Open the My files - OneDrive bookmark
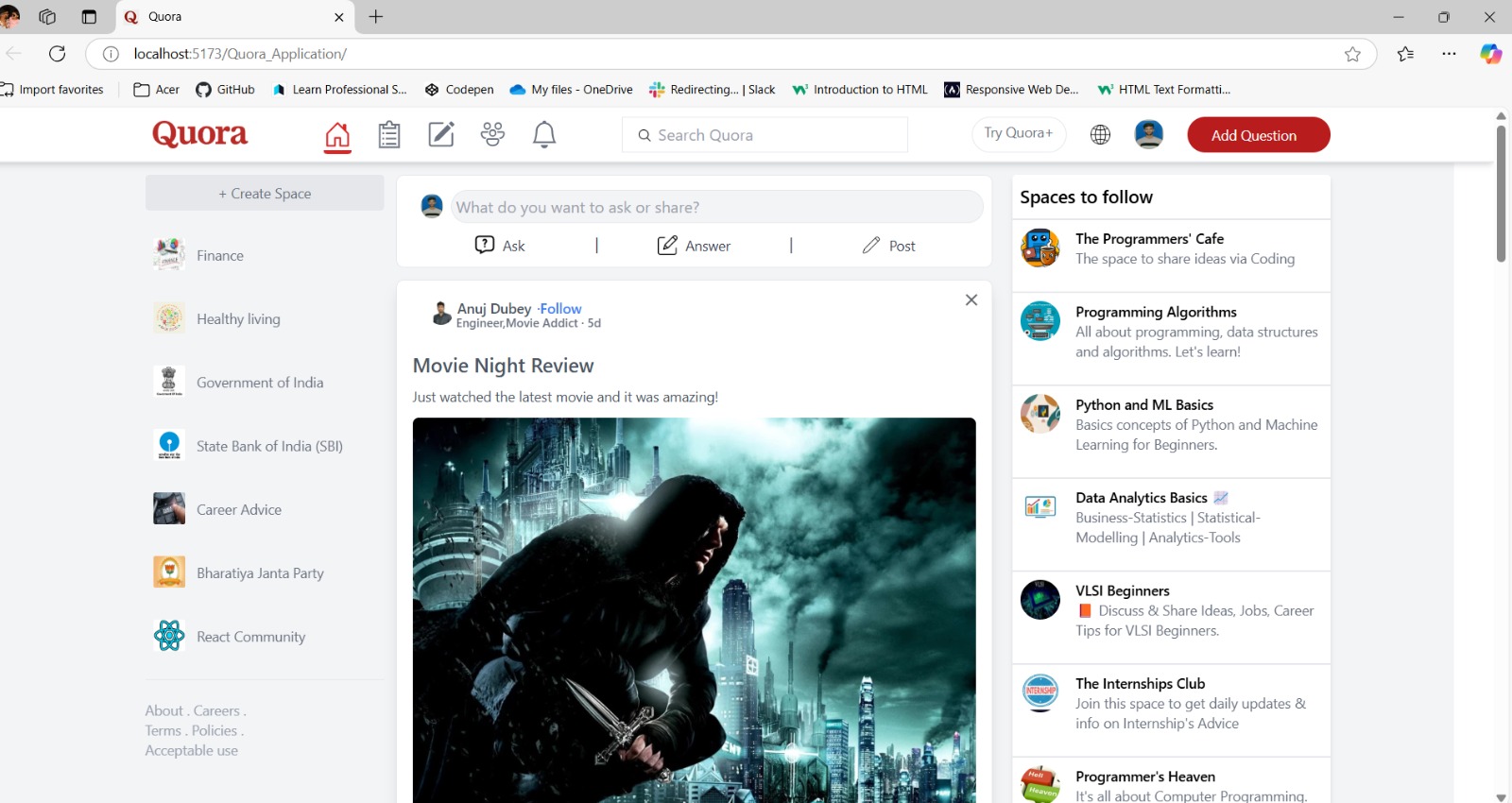The height and width of the screenshot is (803, 1512). (571, 90)
